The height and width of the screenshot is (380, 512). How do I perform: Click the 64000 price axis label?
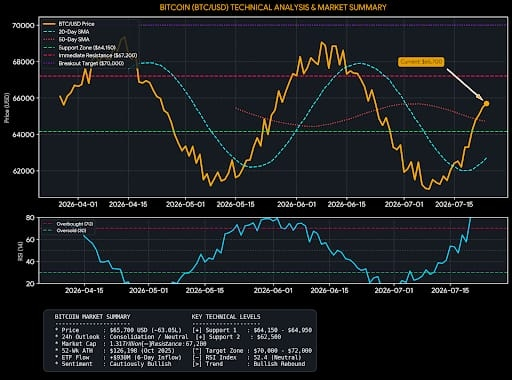pyautogui.click(x=23, y=134)
